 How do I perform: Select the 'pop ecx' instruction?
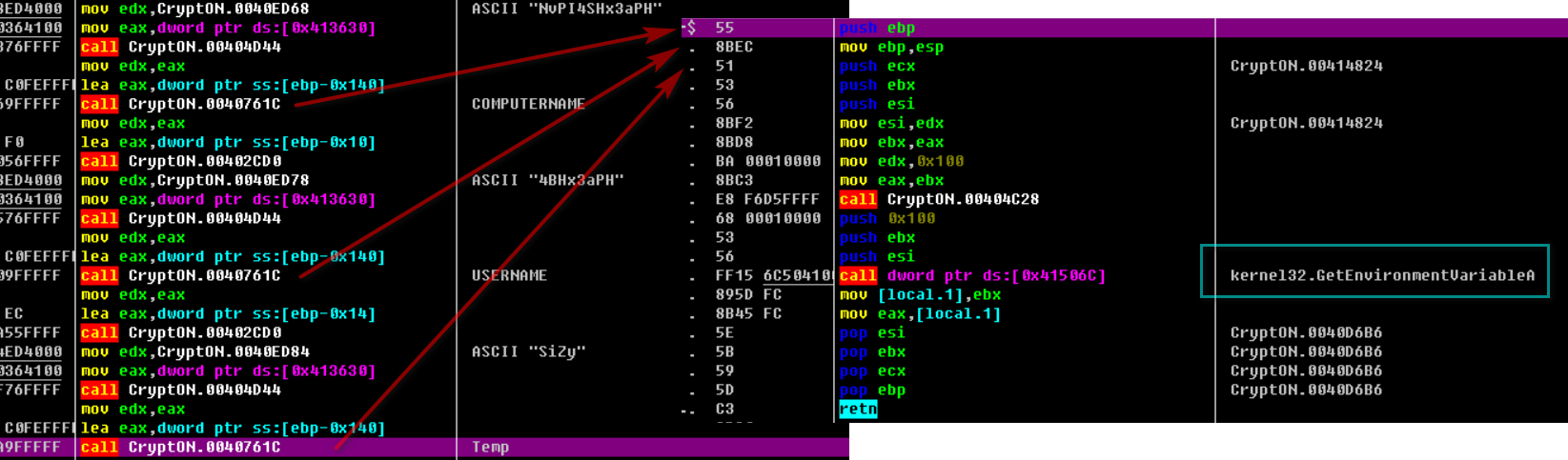click(872, 370)
